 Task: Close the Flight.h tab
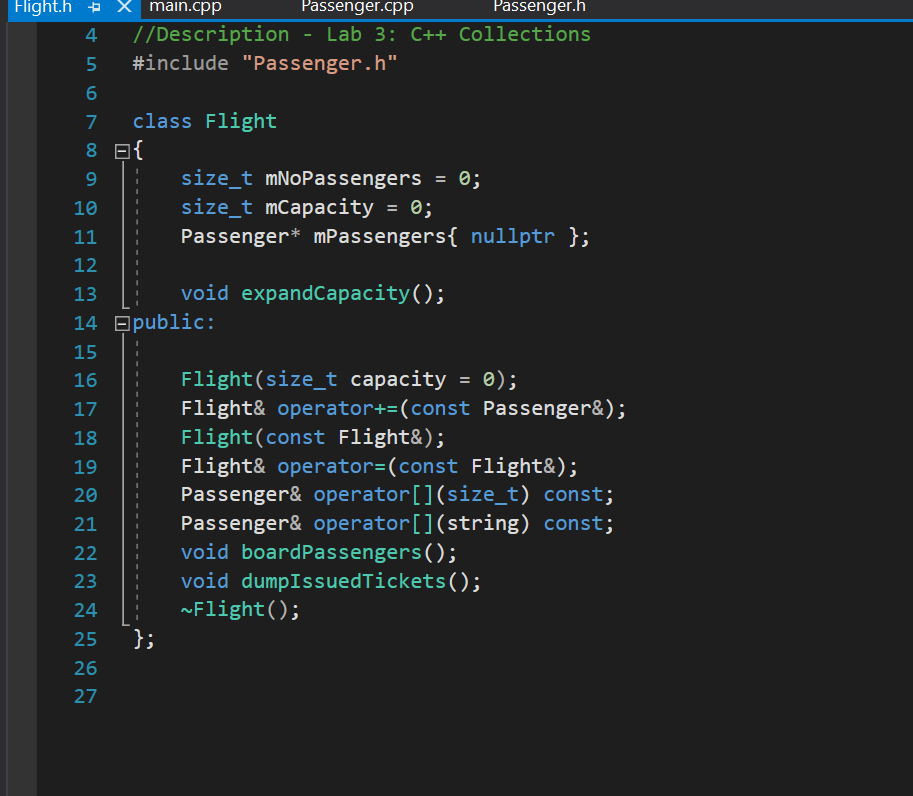[x=124, y=7]
